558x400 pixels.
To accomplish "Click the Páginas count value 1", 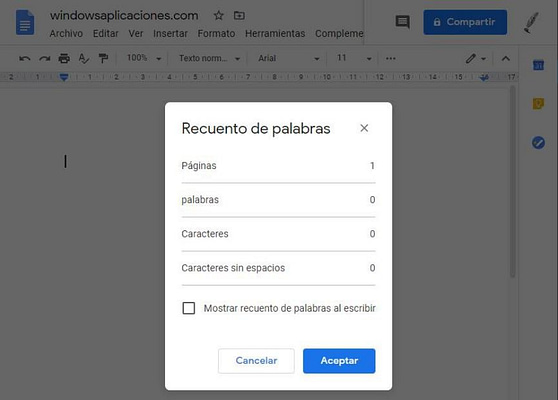I will (372, 166).
